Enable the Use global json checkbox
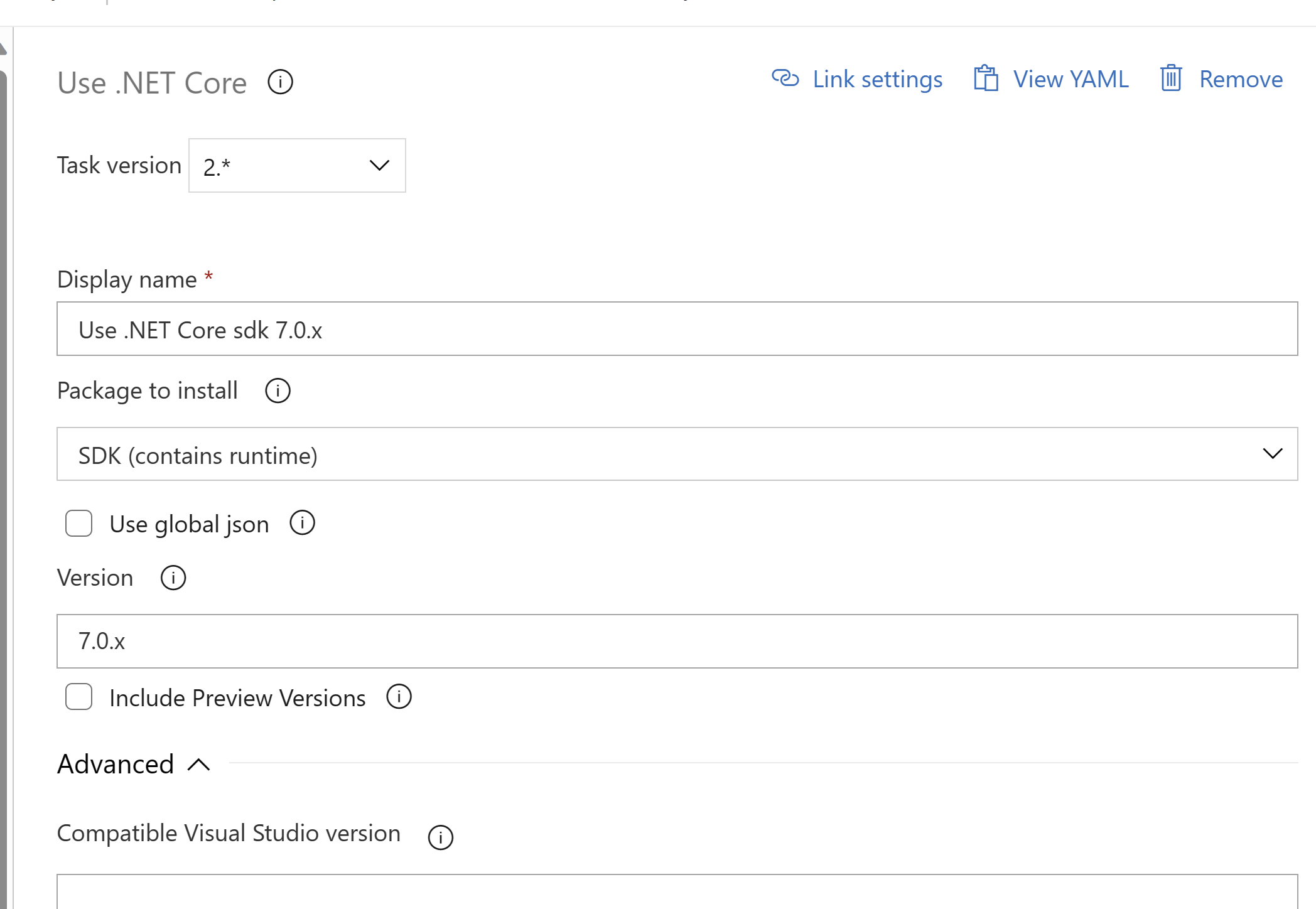The image size is (1316, 909). click(x=79, y=523)
